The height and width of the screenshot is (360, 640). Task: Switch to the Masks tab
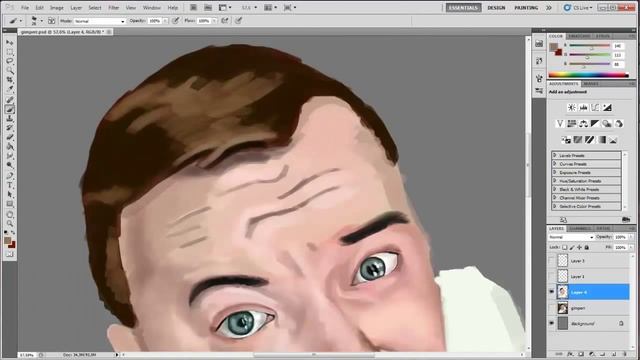(591, 84)
